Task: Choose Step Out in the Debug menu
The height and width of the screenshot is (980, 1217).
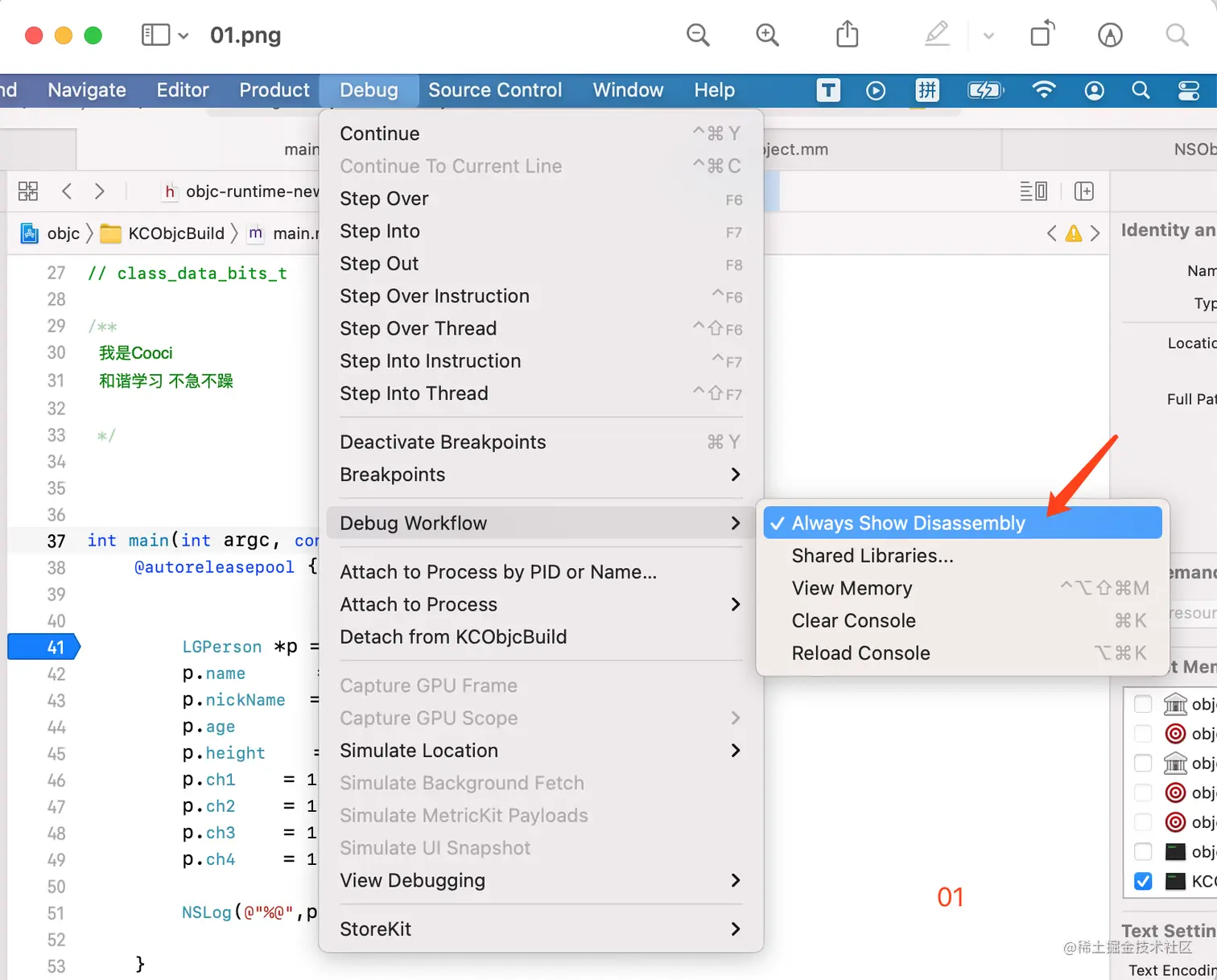Action: click(x=541, y=263)
